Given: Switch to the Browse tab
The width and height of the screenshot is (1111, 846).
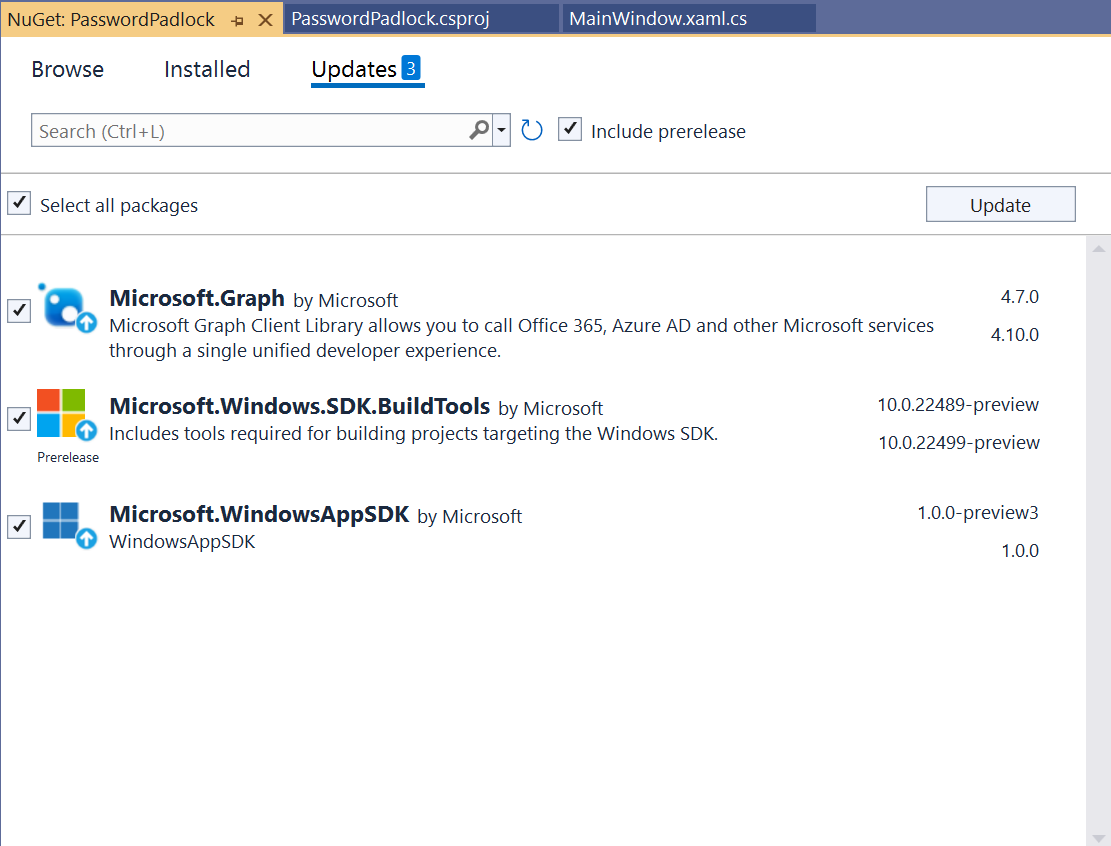Looking at the screenshot, I should [67, 69].
